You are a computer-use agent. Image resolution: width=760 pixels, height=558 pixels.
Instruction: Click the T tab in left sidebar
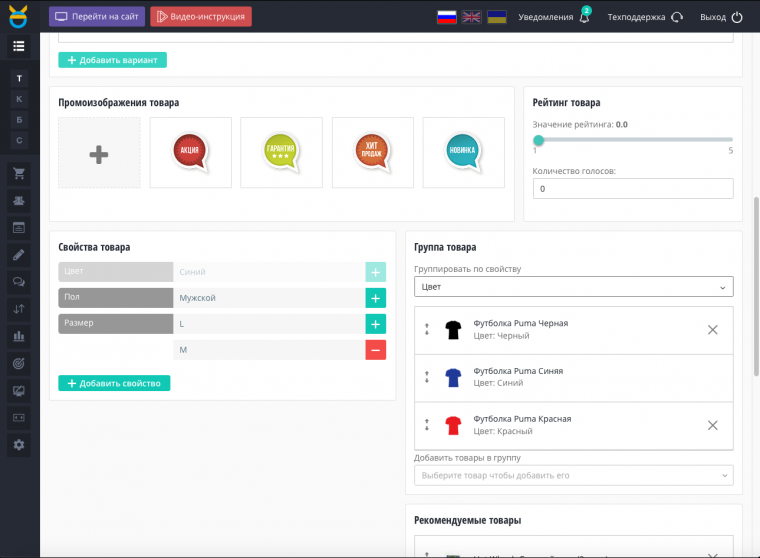coord(18,78)
